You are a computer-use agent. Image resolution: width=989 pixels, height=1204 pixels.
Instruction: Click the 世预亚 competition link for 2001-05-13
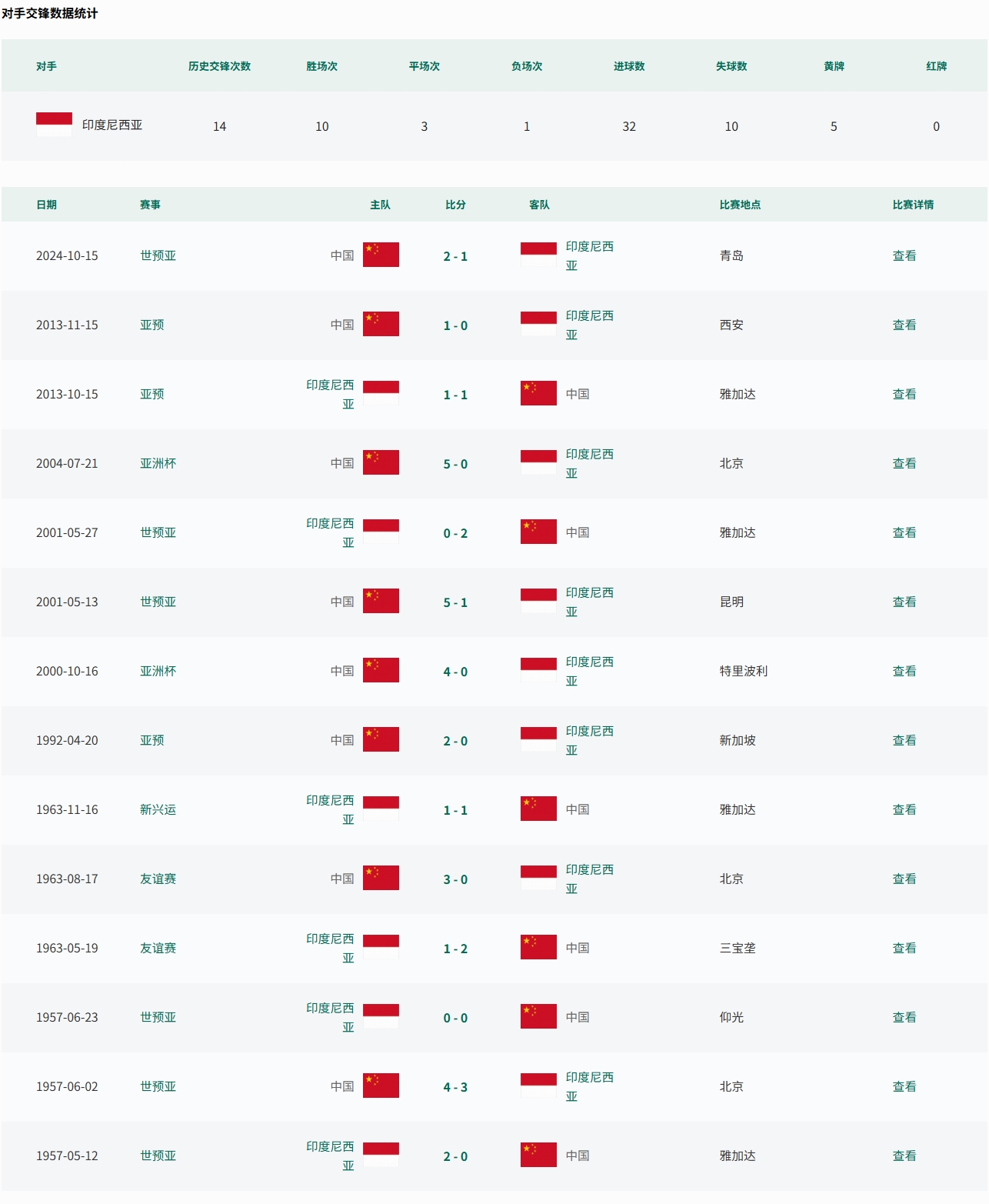point(158,602)
